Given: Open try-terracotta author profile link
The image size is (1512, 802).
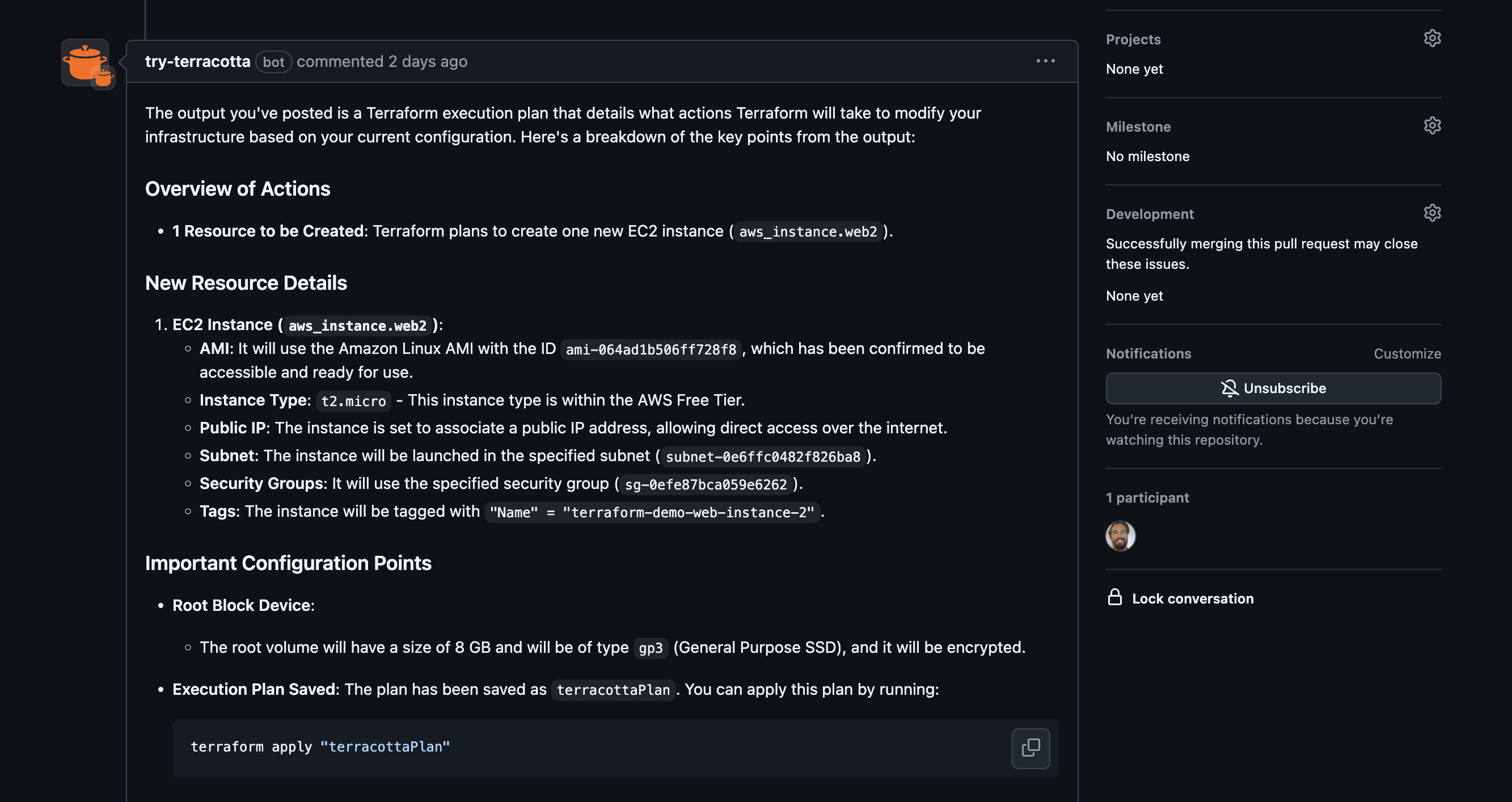Looking at the screenshot, I should [x=197, y=62].
